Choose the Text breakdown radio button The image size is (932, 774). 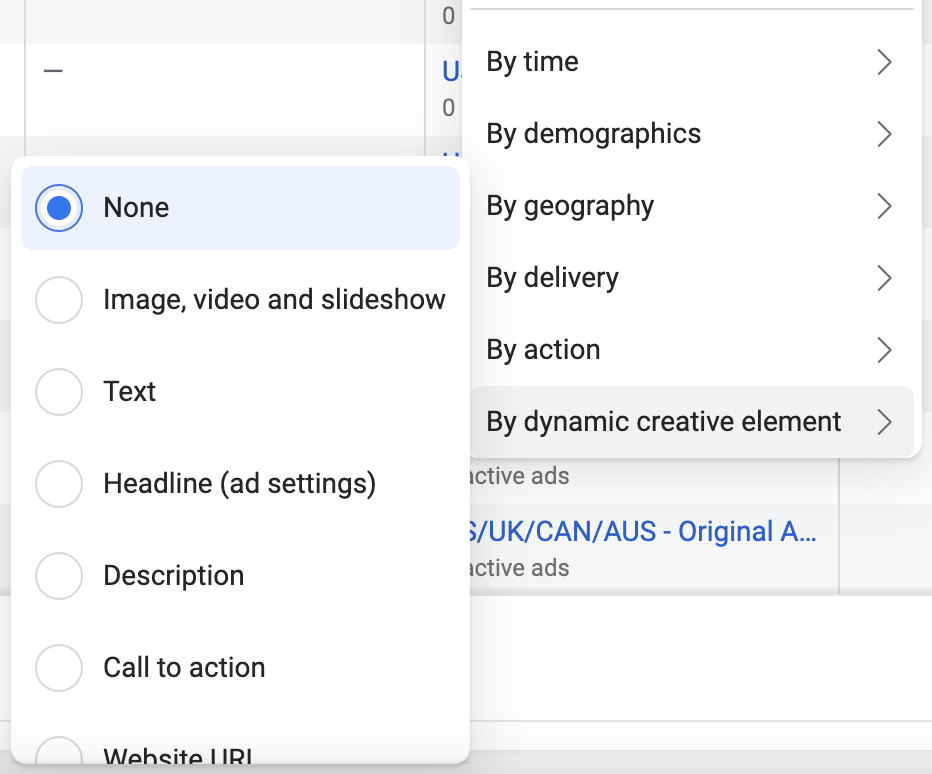click(x=59, y=392)
